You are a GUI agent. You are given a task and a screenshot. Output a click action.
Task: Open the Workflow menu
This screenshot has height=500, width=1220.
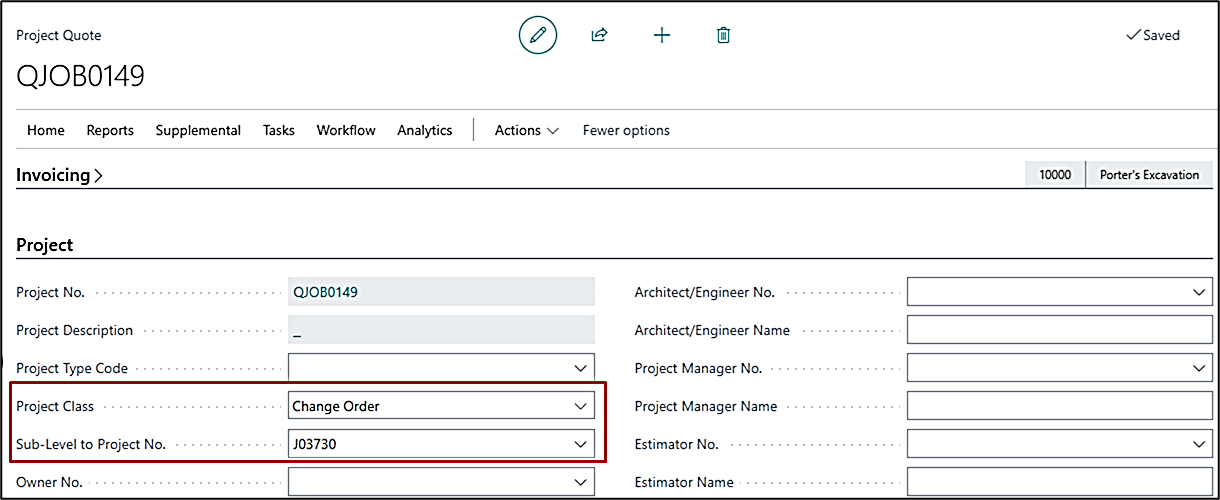pos(346,130)
